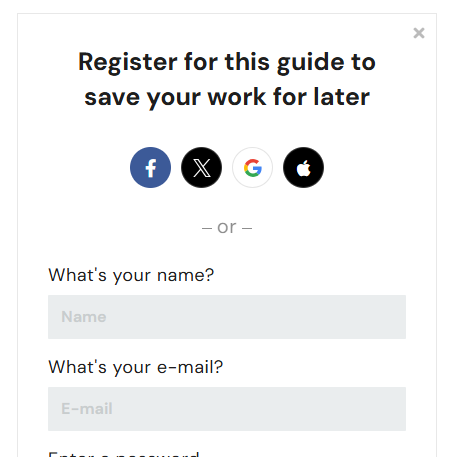The image size is (457, 457).
Task: Dismiss the popup with the gray ×
Action: (419, 33)
